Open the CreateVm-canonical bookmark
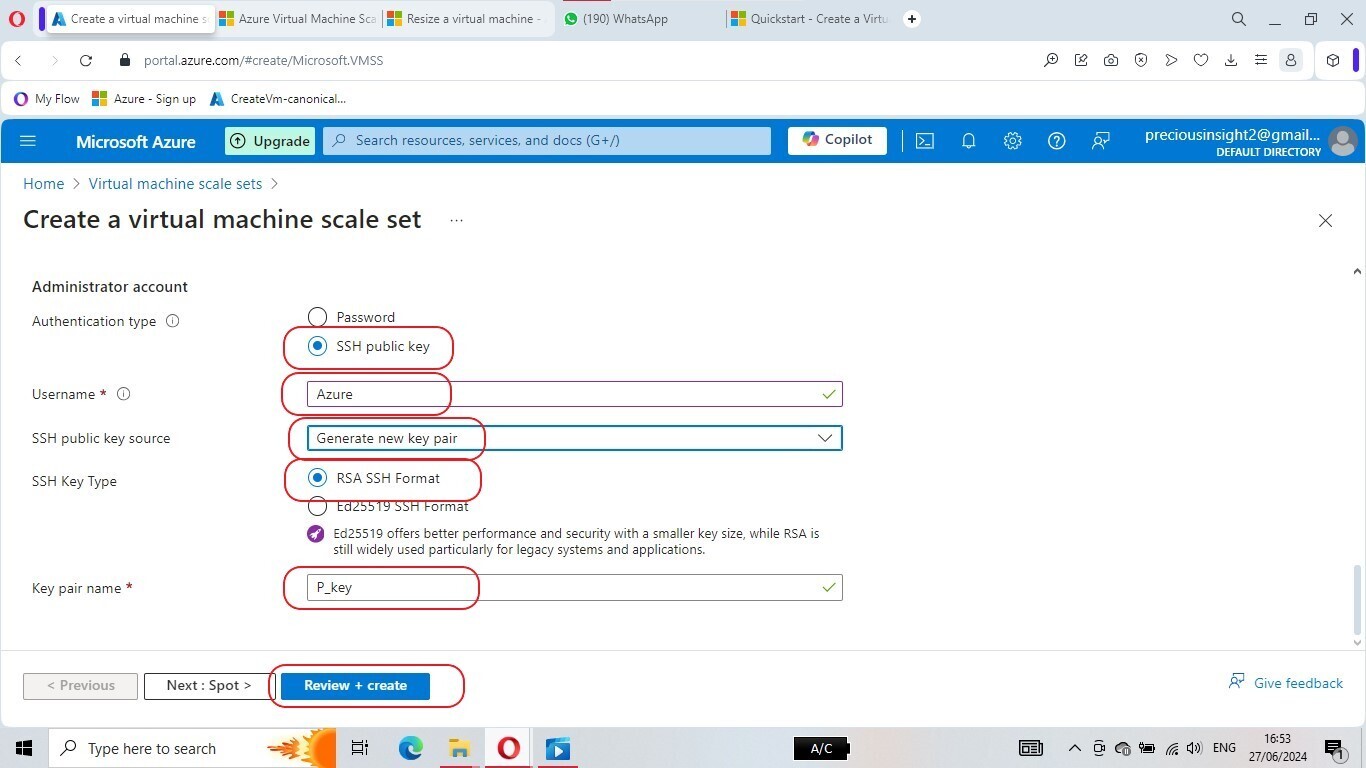 click(x=278, y=99)
